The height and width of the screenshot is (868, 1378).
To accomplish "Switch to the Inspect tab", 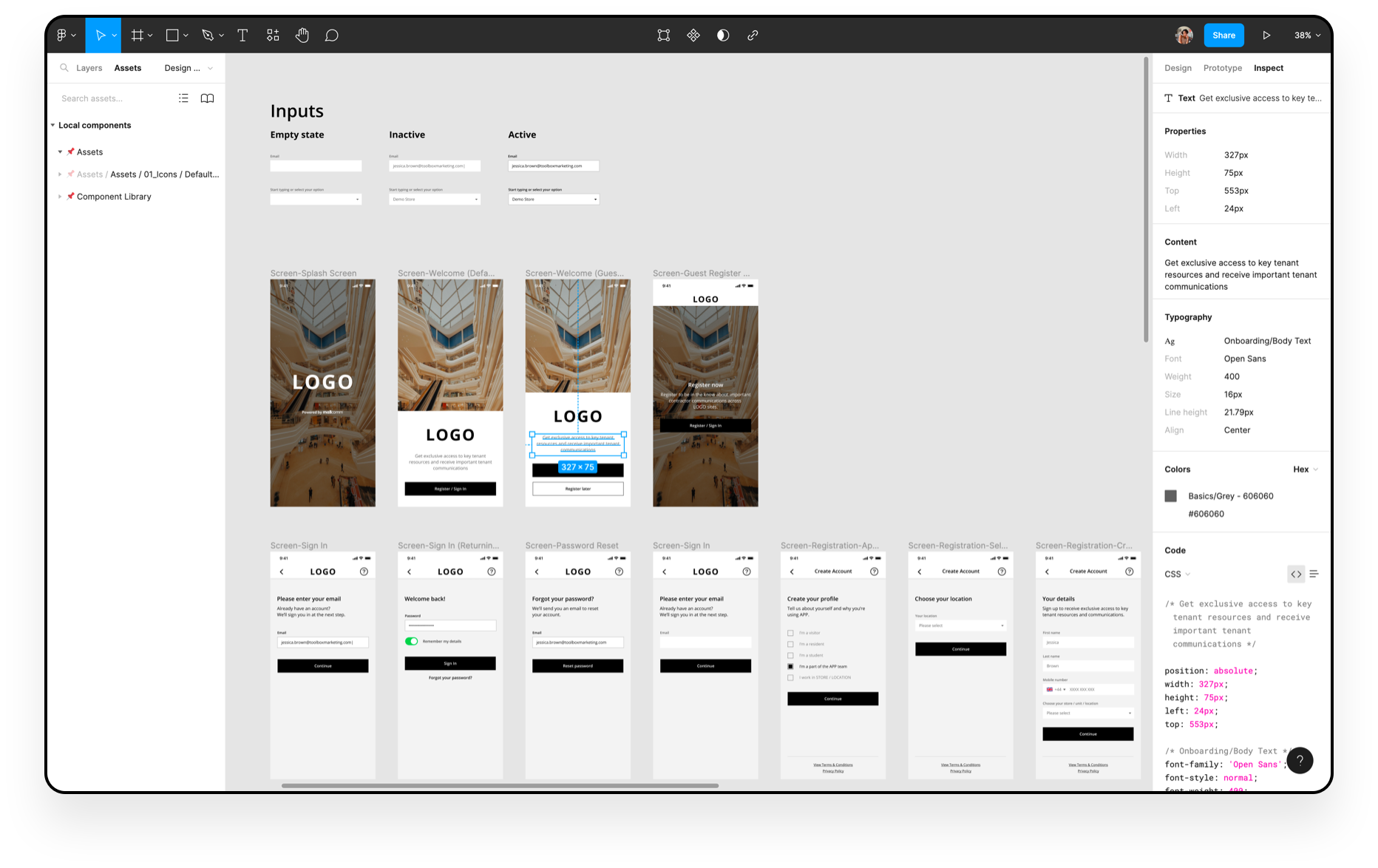I will [x=1269, y=68].
